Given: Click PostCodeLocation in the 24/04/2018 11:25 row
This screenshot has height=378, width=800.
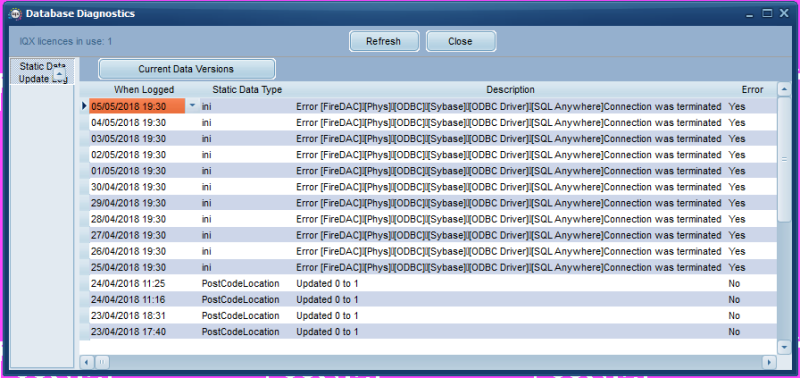Looking at the screenshot, I should pyautogui.click(x=240, y=284).
